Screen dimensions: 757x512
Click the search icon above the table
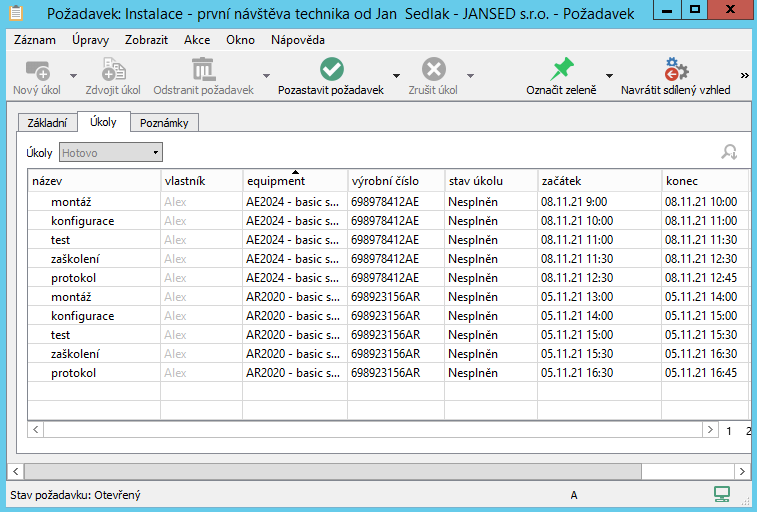pyautogui.click(x=729, y=152)
